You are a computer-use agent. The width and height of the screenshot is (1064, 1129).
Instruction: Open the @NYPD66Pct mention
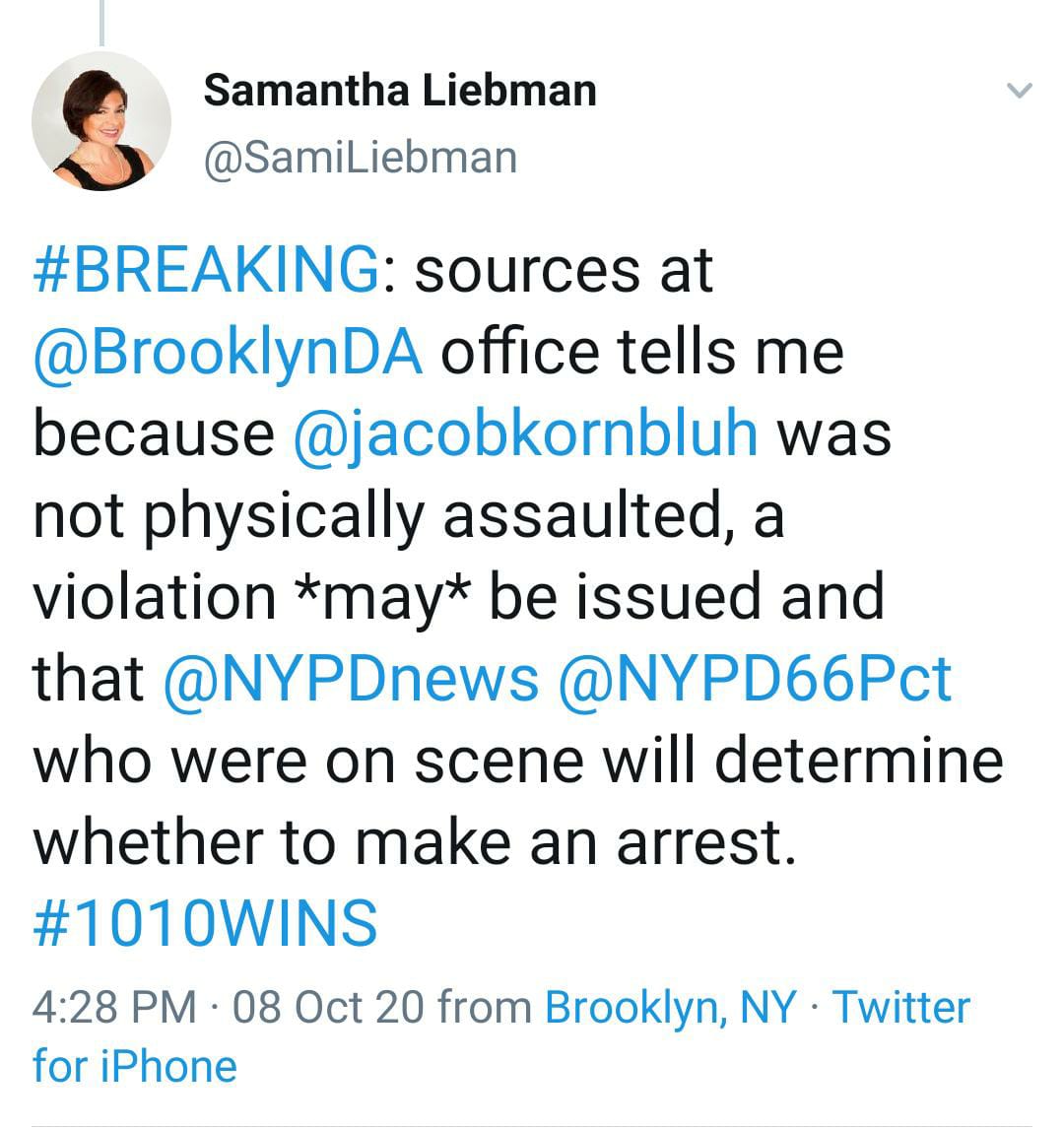point(755,678)
